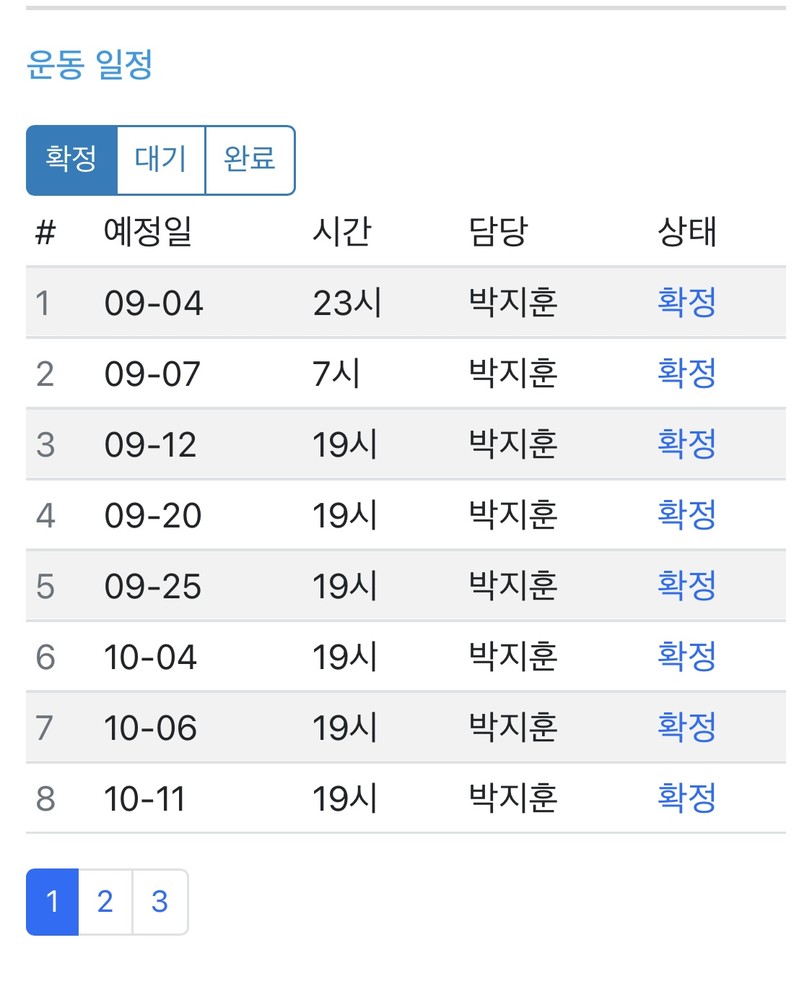
Task: Click 확정 status for 09-25 row
Action: click(x=687, y=586)
